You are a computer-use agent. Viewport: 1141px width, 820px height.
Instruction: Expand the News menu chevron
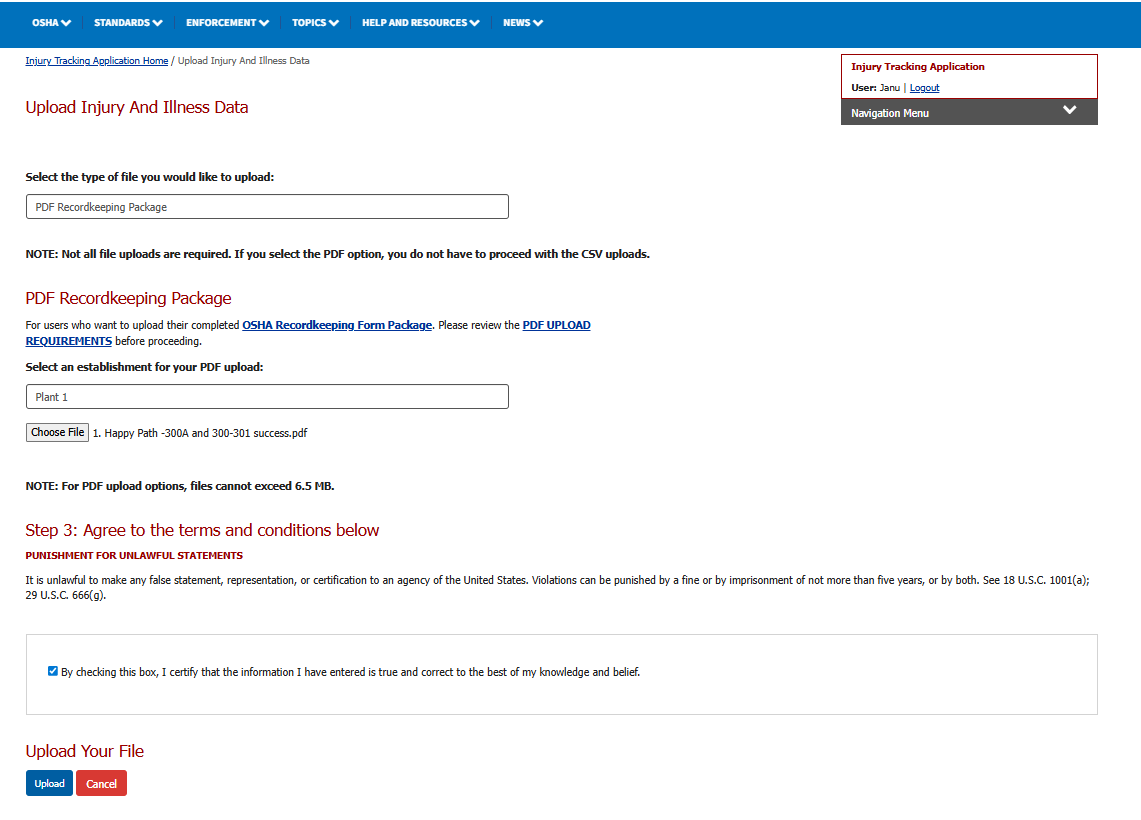[538, 23]
